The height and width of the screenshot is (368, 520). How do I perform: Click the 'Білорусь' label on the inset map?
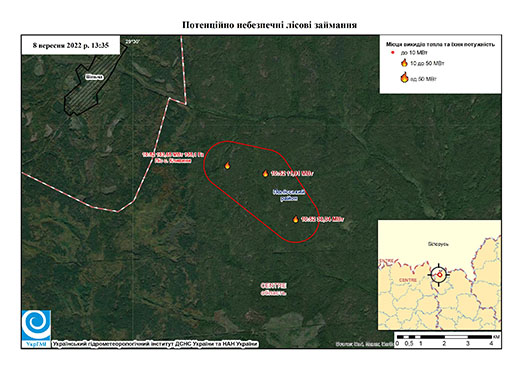coord(438,244)
